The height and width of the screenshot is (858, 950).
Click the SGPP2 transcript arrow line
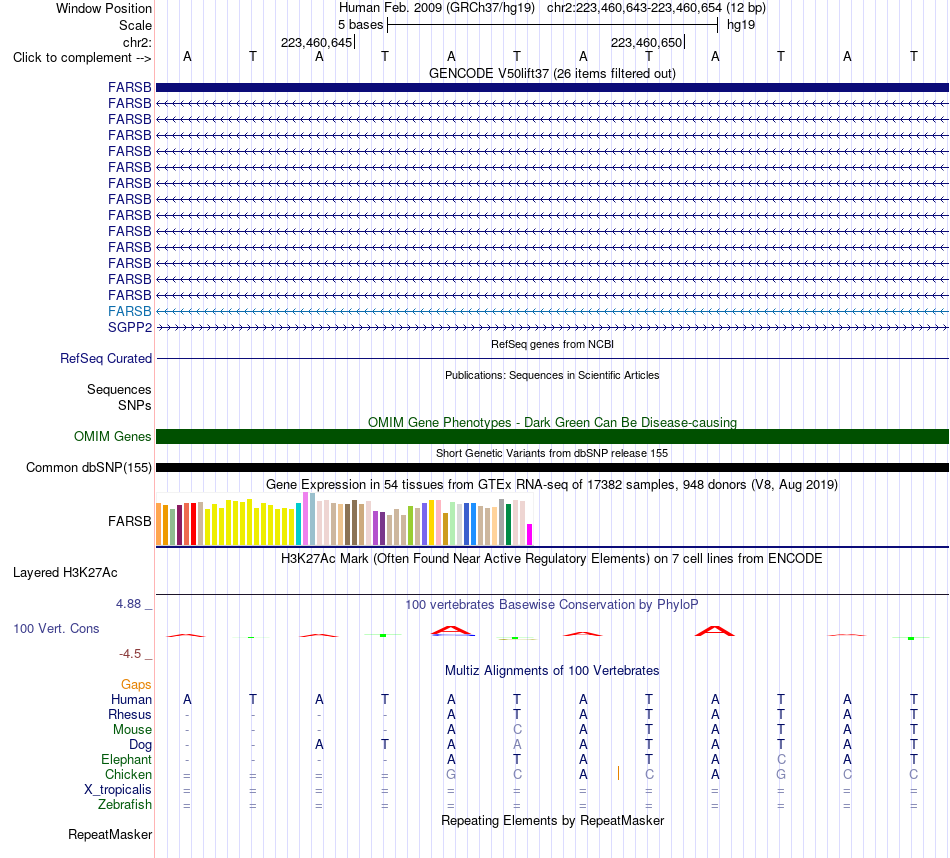552,327
